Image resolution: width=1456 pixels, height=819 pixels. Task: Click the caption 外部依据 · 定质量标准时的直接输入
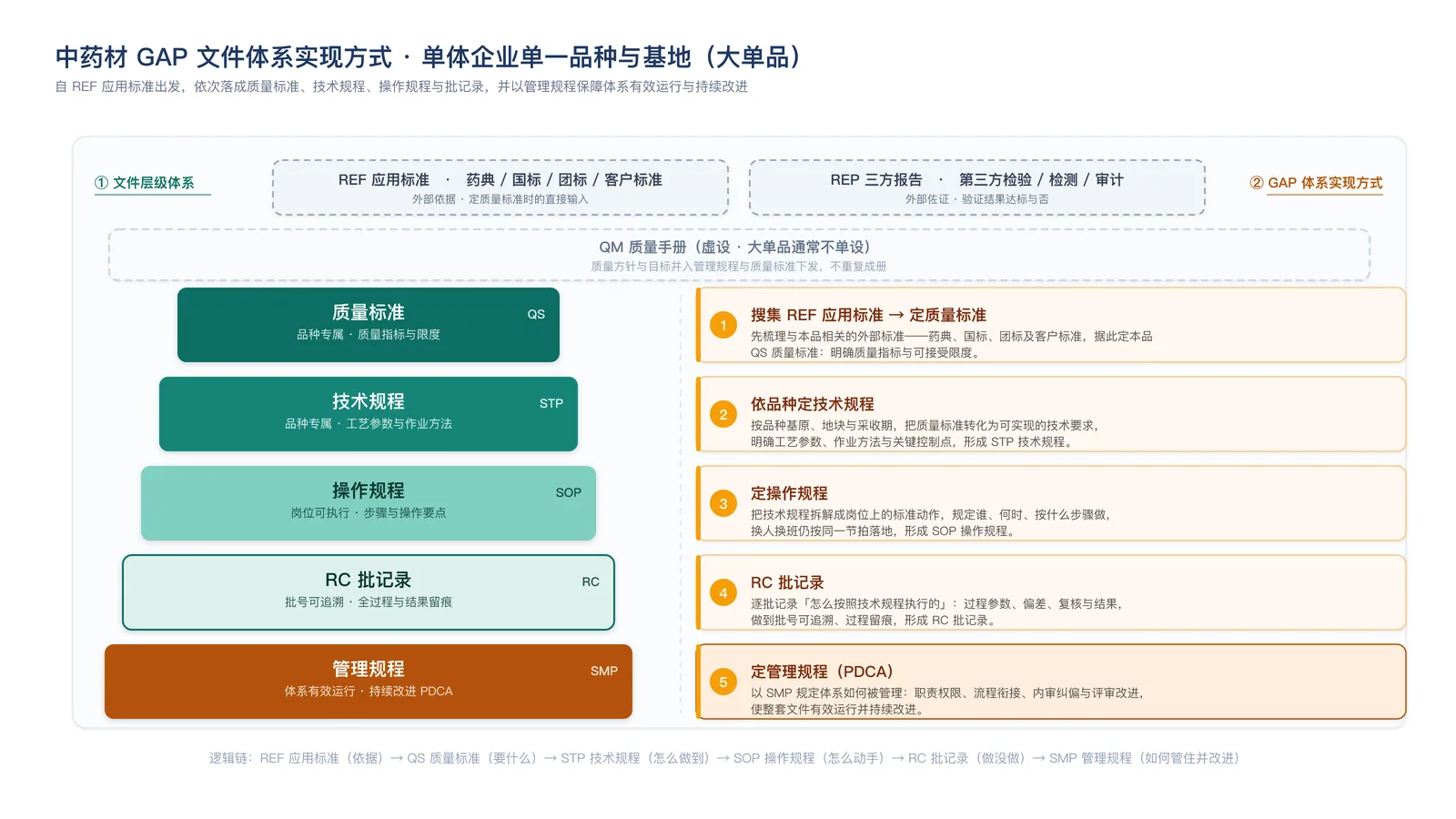500,199
